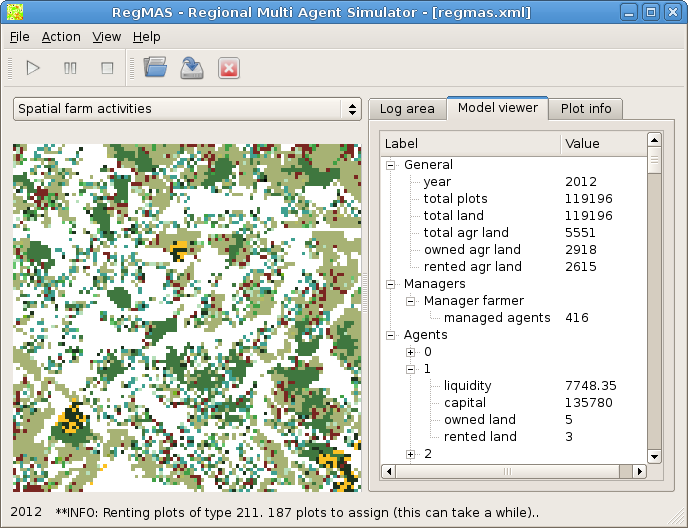Collapse the General tree node
The height and width of the screenshot is (528, 688).
click(390, 165)
